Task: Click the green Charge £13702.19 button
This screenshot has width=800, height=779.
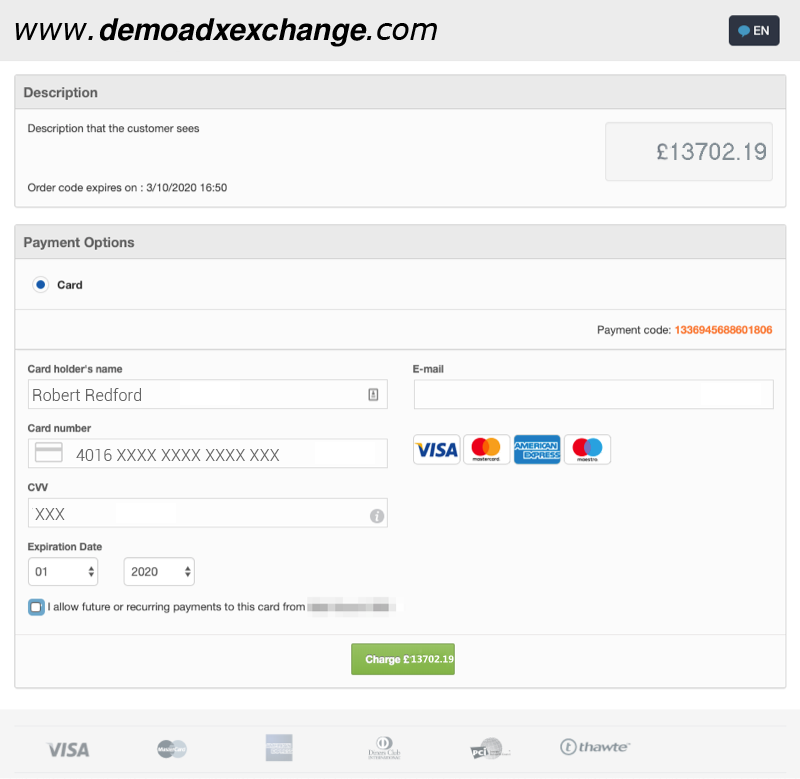Action: (x=403, y=659)
